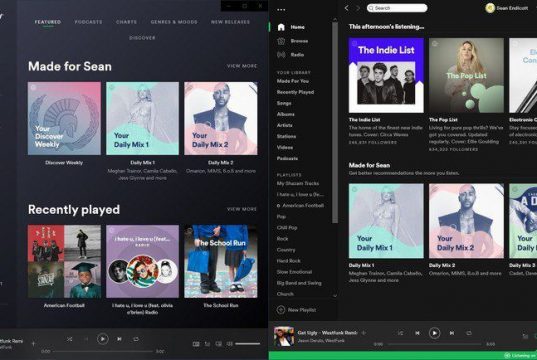Click the Sean Endicott profile avatar
Image resolution: width=537 pixels, height=360 pixels.
(x=490, y=8)
